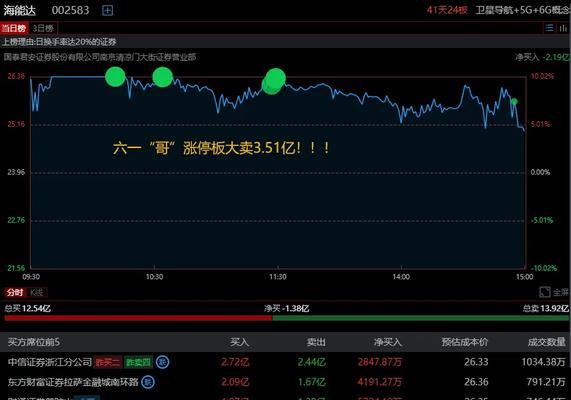Click the 昨卖四 tag

pos(138,362)
